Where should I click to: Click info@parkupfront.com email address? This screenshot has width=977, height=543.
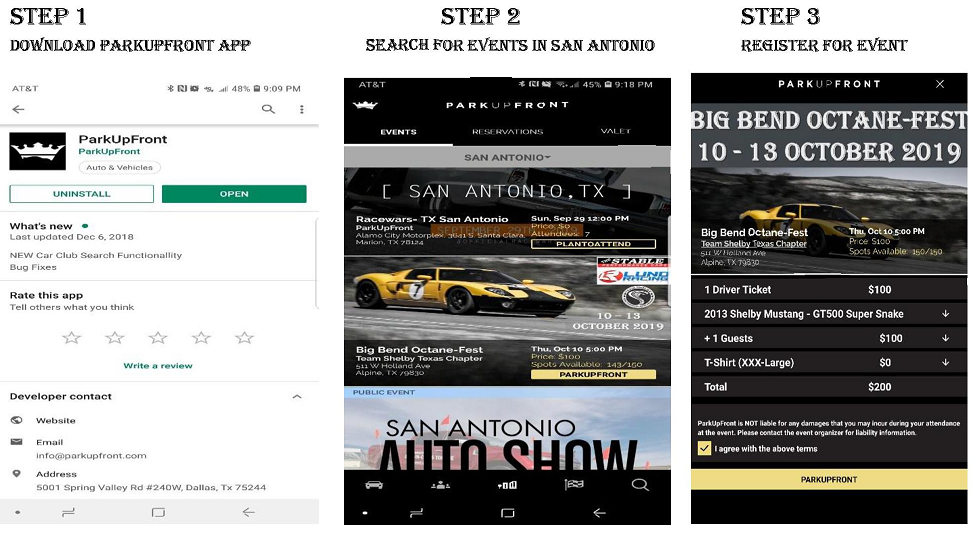pyautogui.click(x=91, y=456)
